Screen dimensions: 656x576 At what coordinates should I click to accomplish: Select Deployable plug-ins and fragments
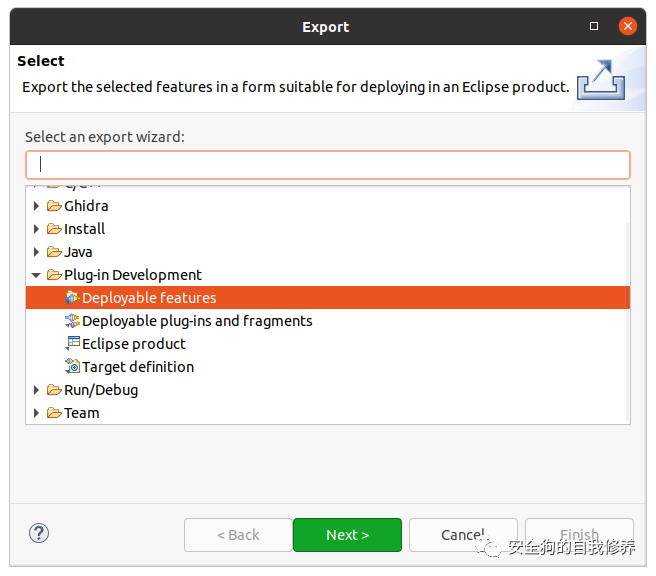click(197, 321)
